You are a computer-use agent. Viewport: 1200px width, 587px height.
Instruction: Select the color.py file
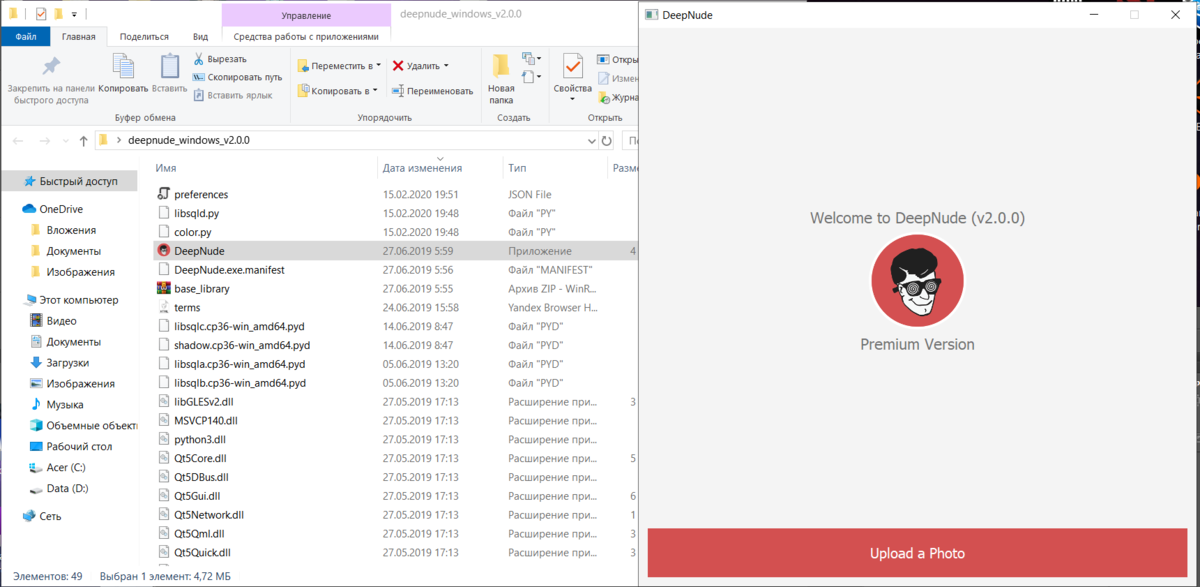tap(192, 232)
